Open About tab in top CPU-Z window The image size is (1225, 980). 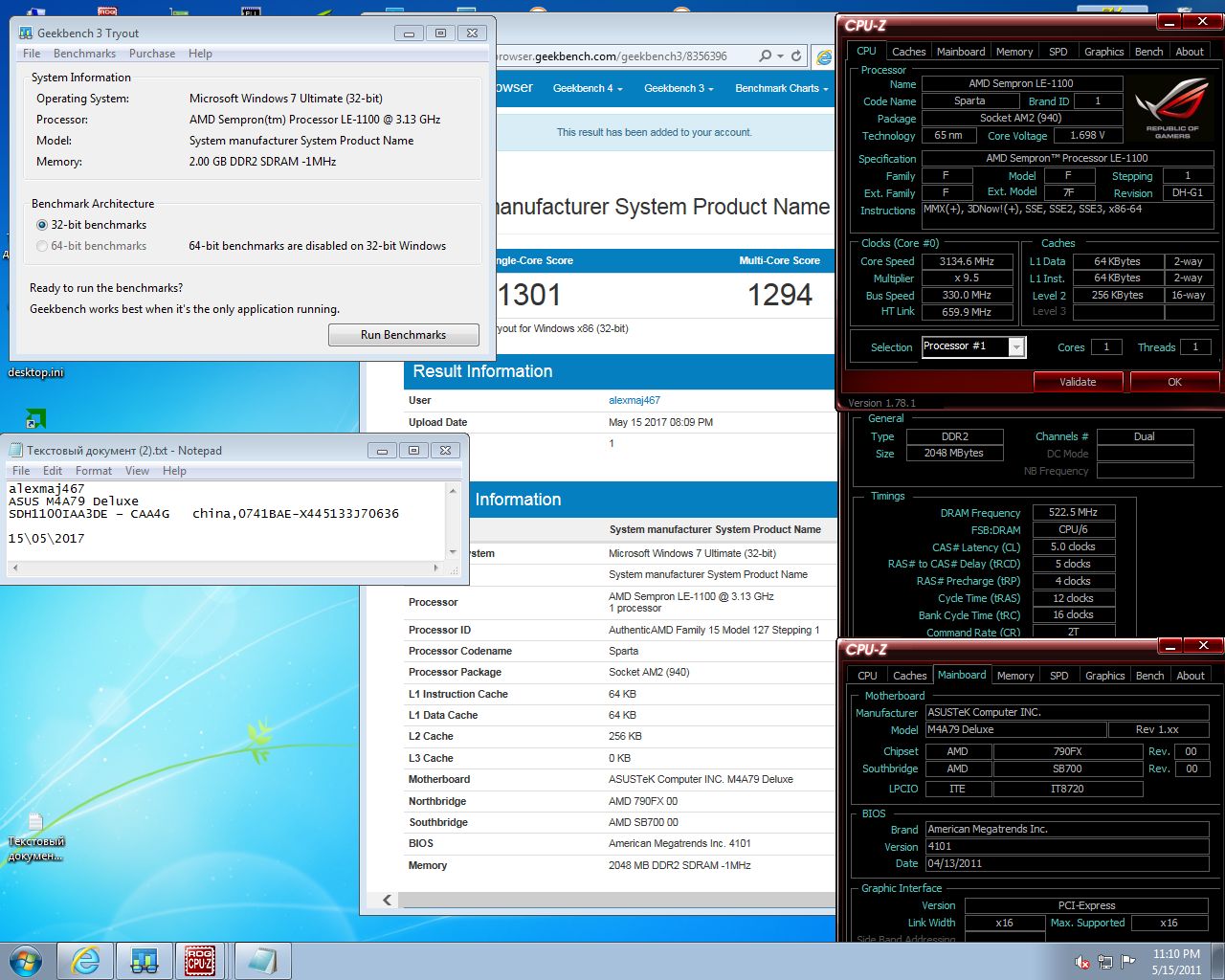point(1190,52)
